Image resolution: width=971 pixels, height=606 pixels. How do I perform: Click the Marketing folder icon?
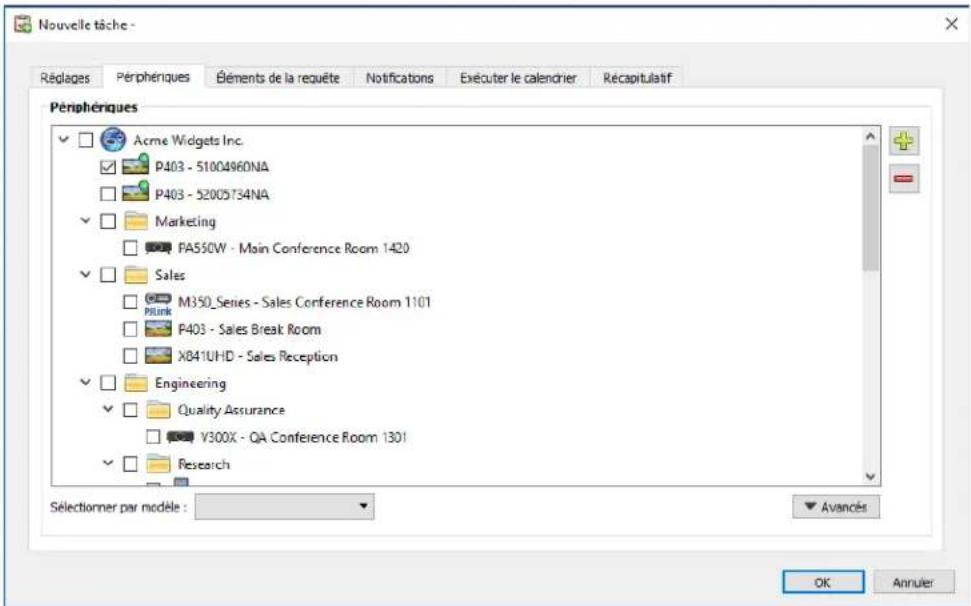click(x=135, y=221)
